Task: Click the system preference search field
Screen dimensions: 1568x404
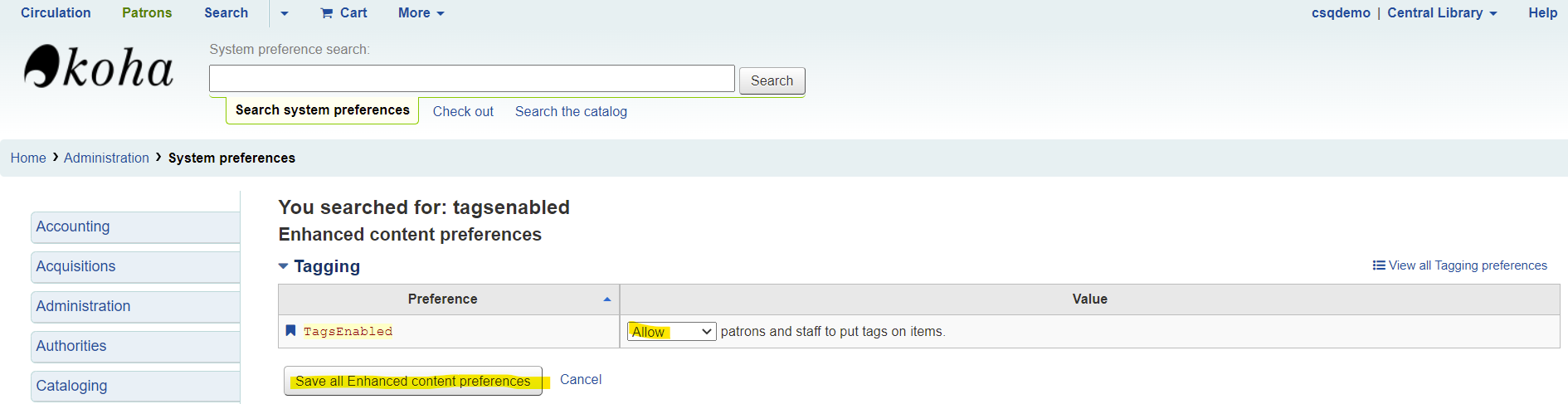Action: tap(471, 79)
